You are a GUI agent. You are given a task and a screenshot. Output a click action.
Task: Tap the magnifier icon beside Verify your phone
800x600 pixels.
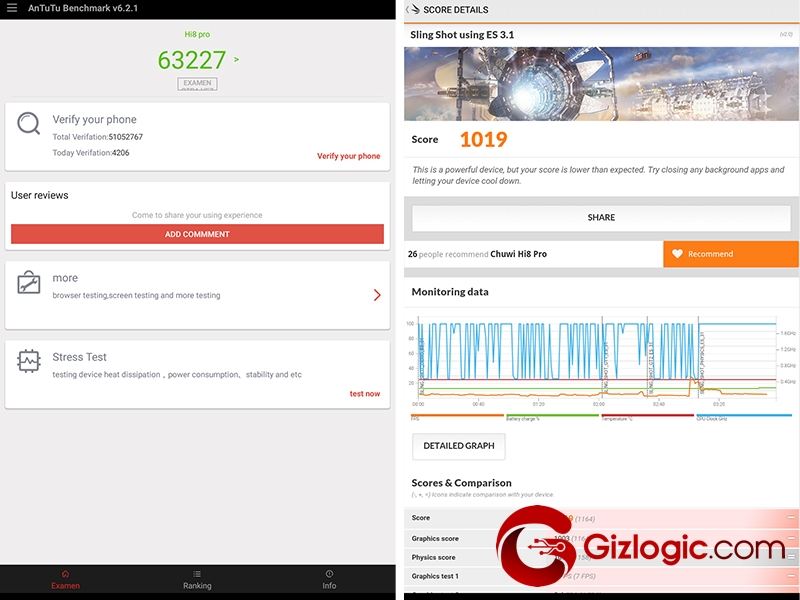click(29, 123)
